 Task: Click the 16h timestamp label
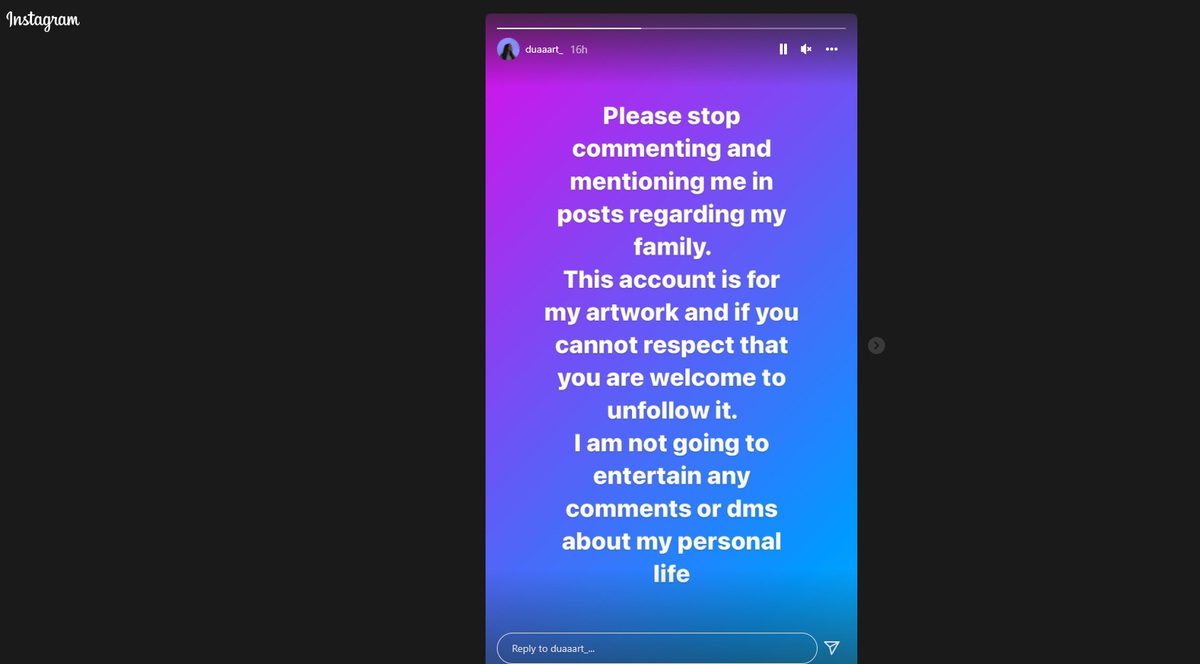tap(578, 49)
